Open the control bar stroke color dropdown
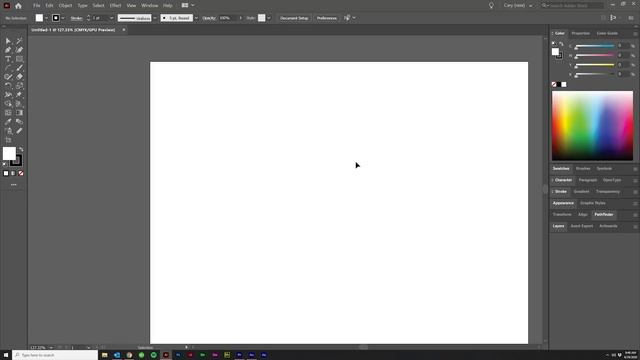Screen dimensions: 640x360 click(x=63, y=18)
